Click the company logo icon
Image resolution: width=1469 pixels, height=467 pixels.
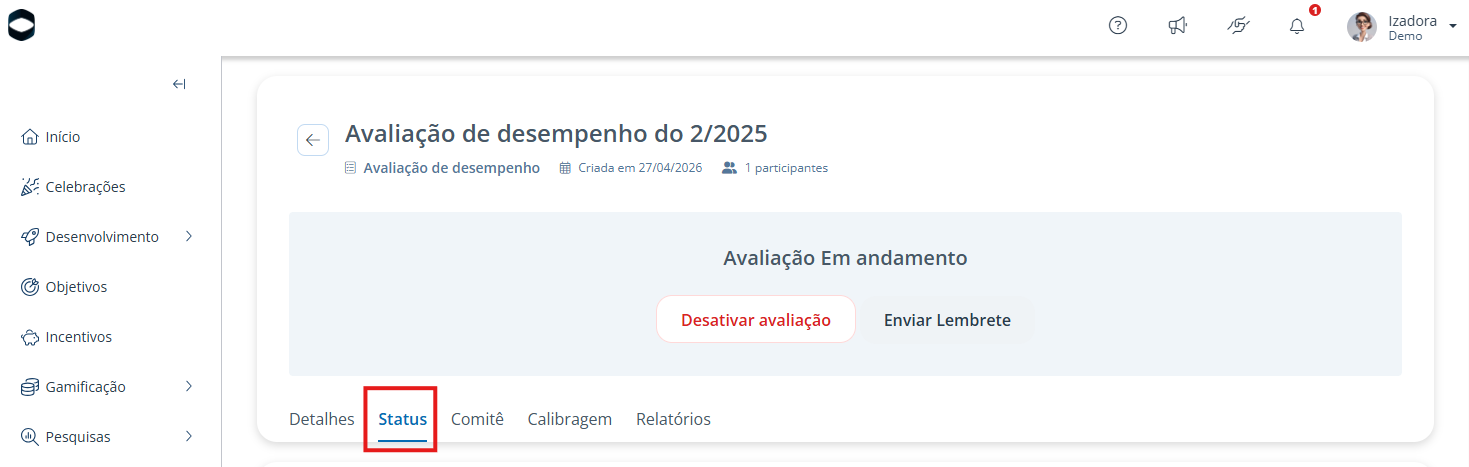coord(21,27)
